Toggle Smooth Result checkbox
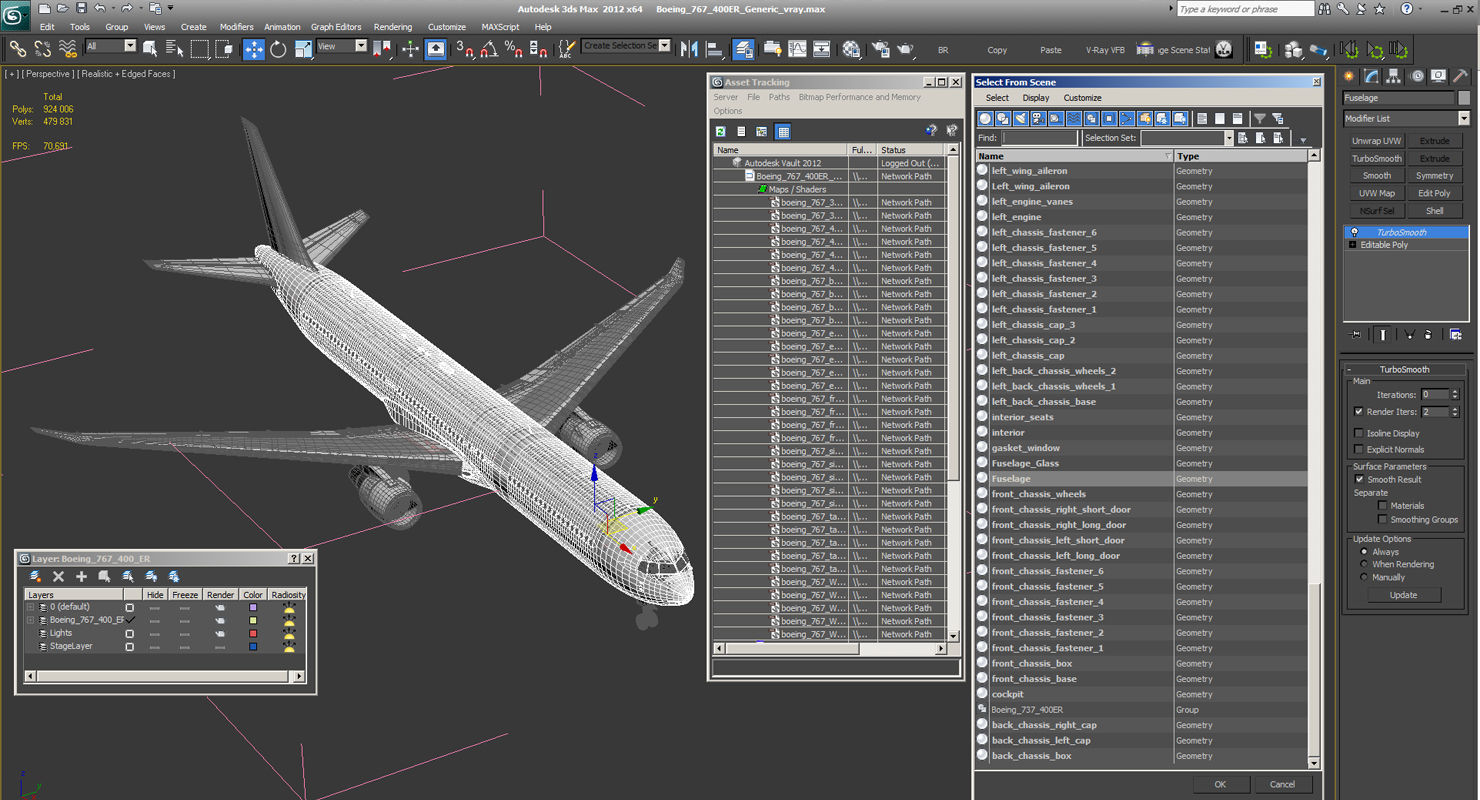Image resolution: width=1480 pixels, height=800 pixels. [1358, 479]
